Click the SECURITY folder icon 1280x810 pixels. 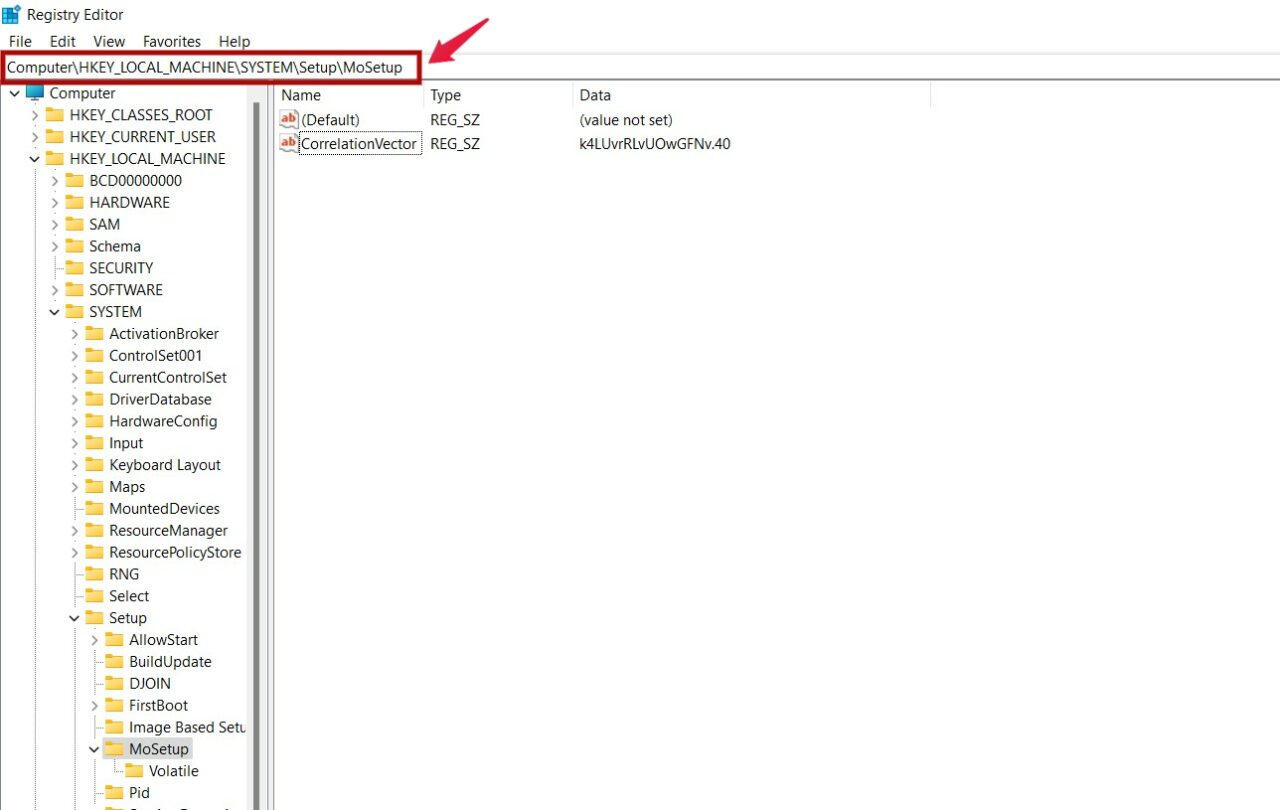coord(74,268)
